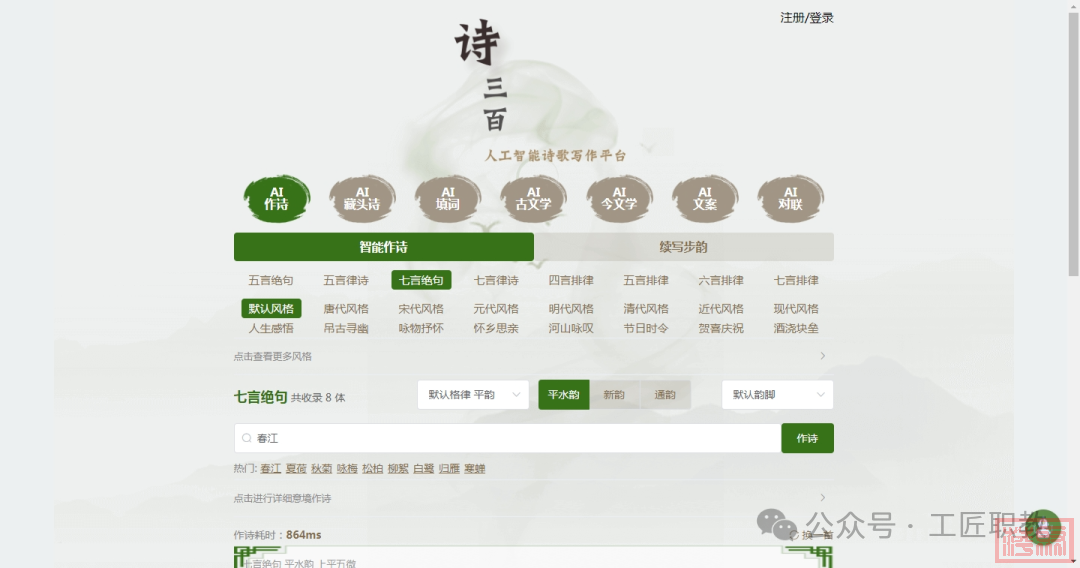Choose the 七言绝句 poem form
The image size is (1080, 568).
(422, 280)
